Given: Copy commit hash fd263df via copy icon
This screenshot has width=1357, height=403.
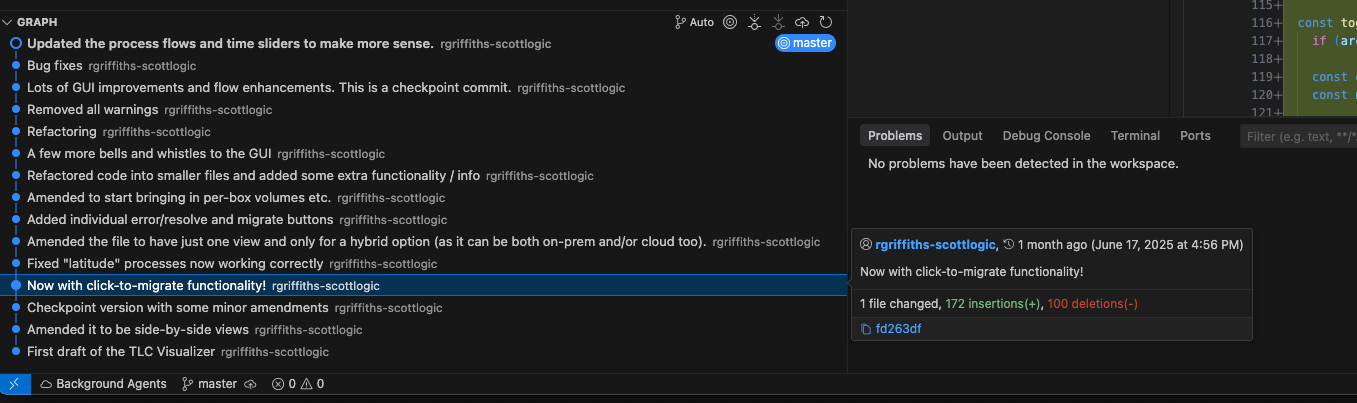Looking at the screenshot, I should click(866, 329).
